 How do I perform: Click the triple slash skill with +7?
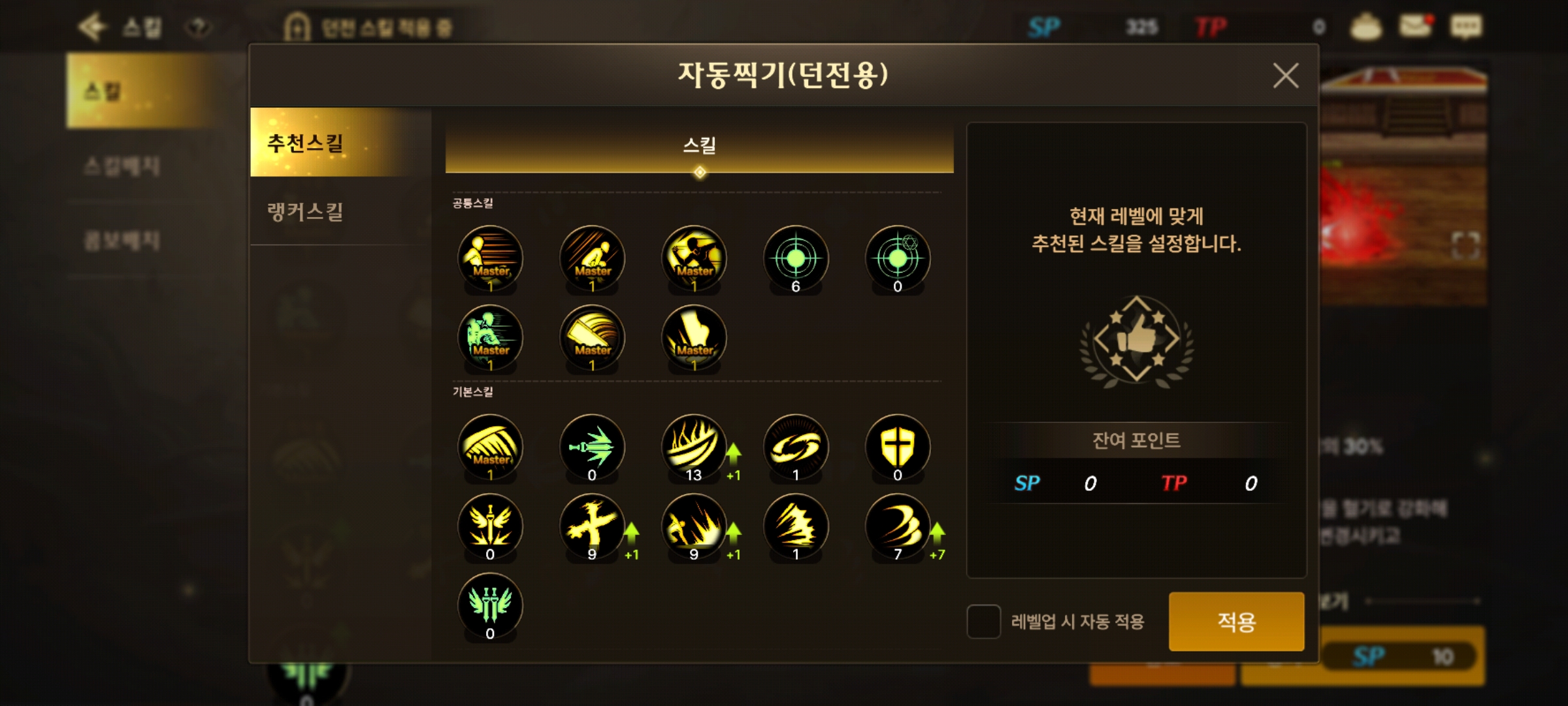coord(897,526)
